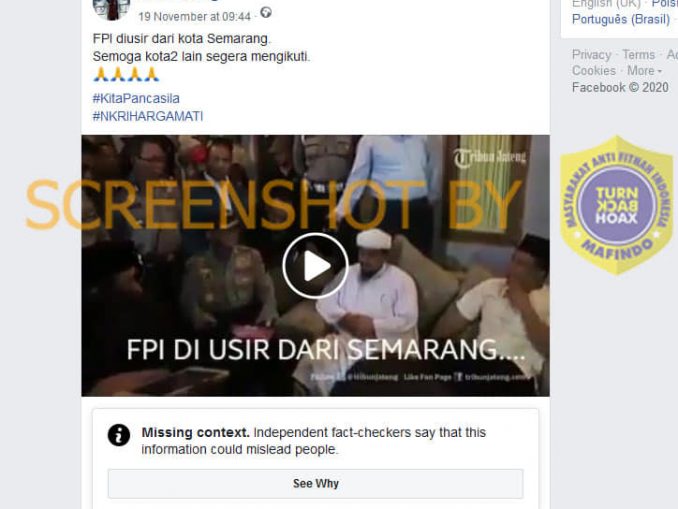
Task: Click the globe public-privacy icon
Action: click(266, 13)
